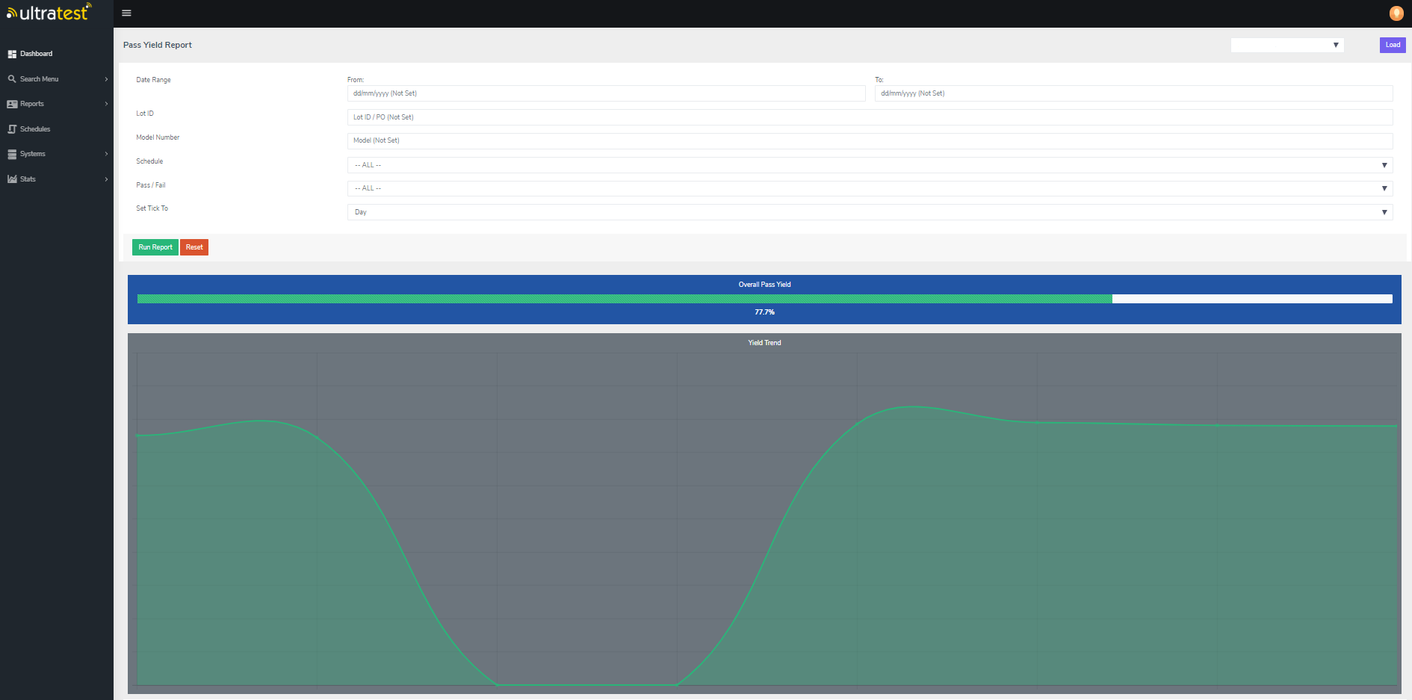Screen dimensions: 1412x700
Task: Click the ultratest logo
Action: pos(48,12)
